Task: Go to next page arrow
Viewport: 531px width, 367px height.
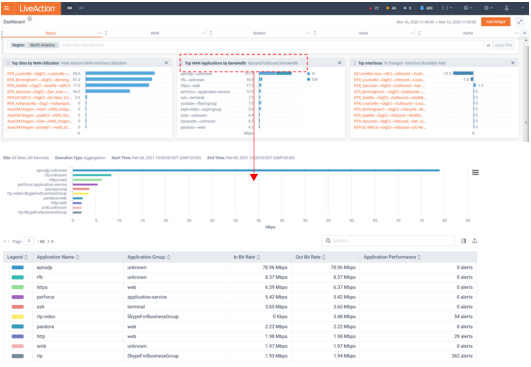Action: tap(48, 241)
